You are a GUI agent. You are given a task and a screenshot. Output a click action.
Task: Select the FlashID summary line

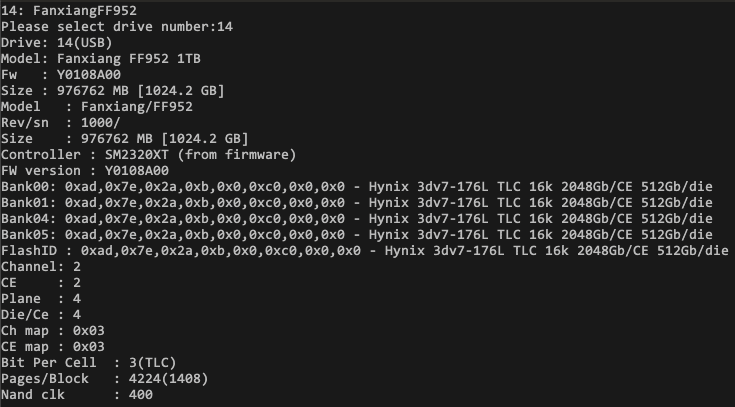(365, 250)
